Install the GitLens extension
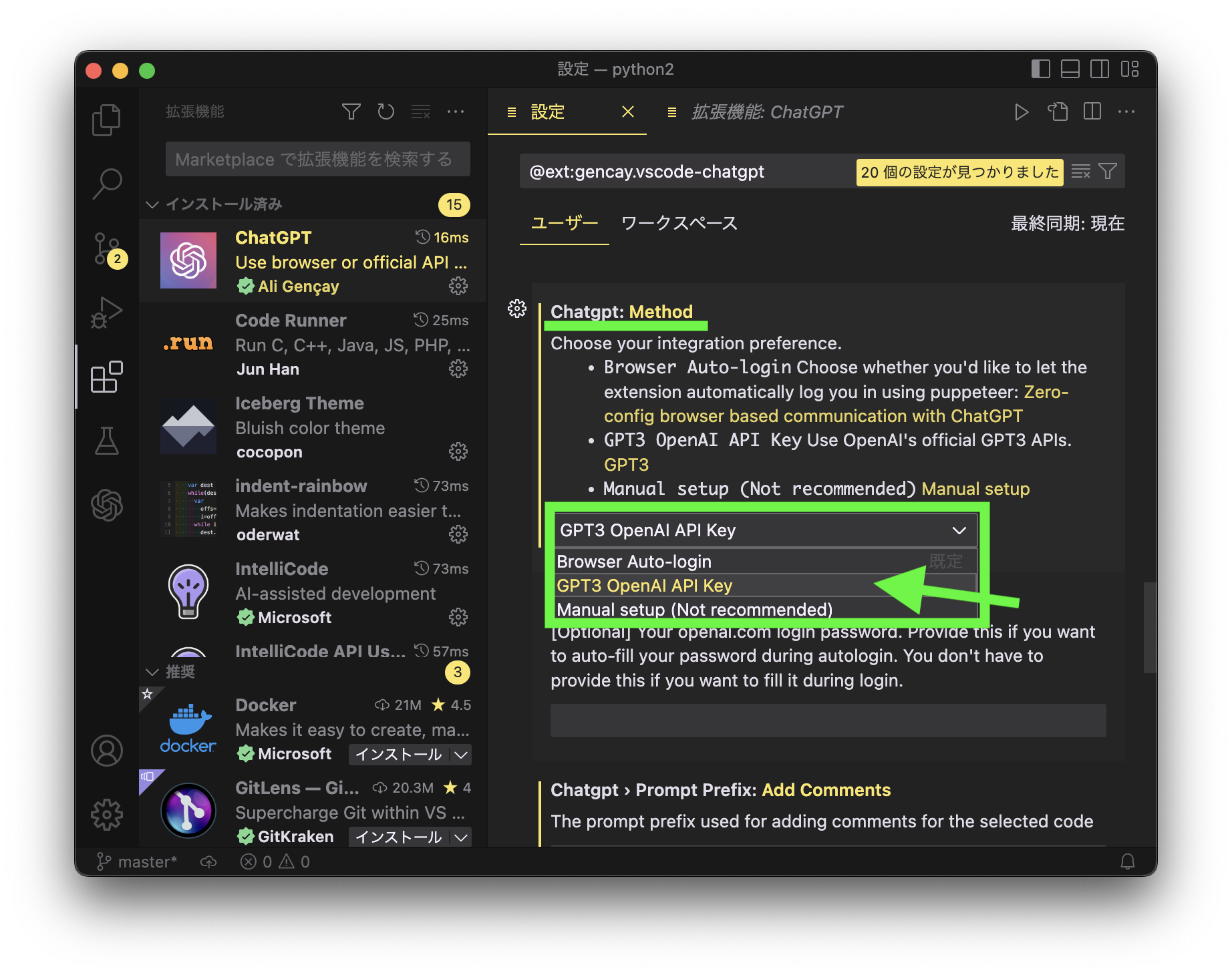Image resolution: width=1232 pixels, height=975 pixels. click(x=399, y=837)
